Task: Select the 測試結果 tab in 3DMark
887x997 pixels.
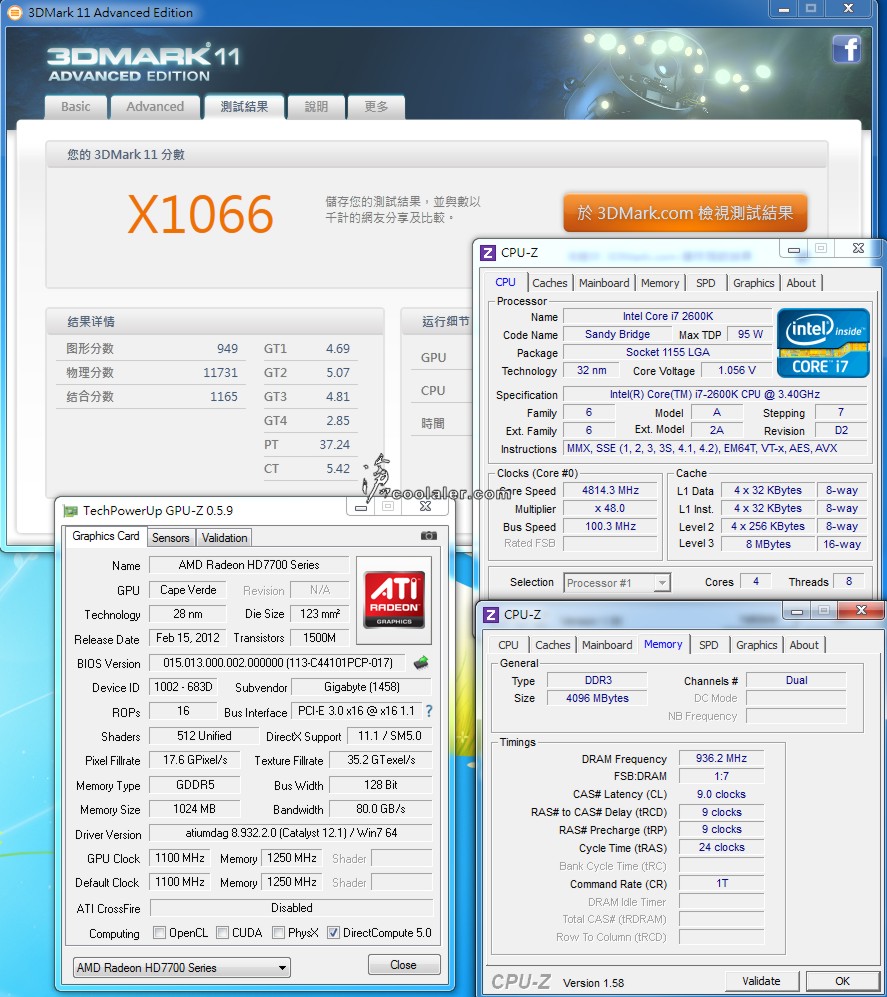Action: [x=244, y=107]
